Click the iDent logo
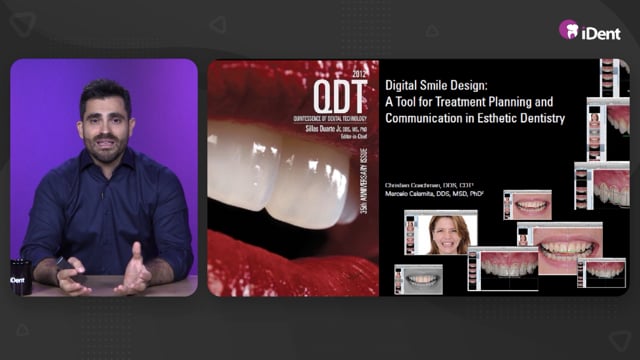 point(590,30)
